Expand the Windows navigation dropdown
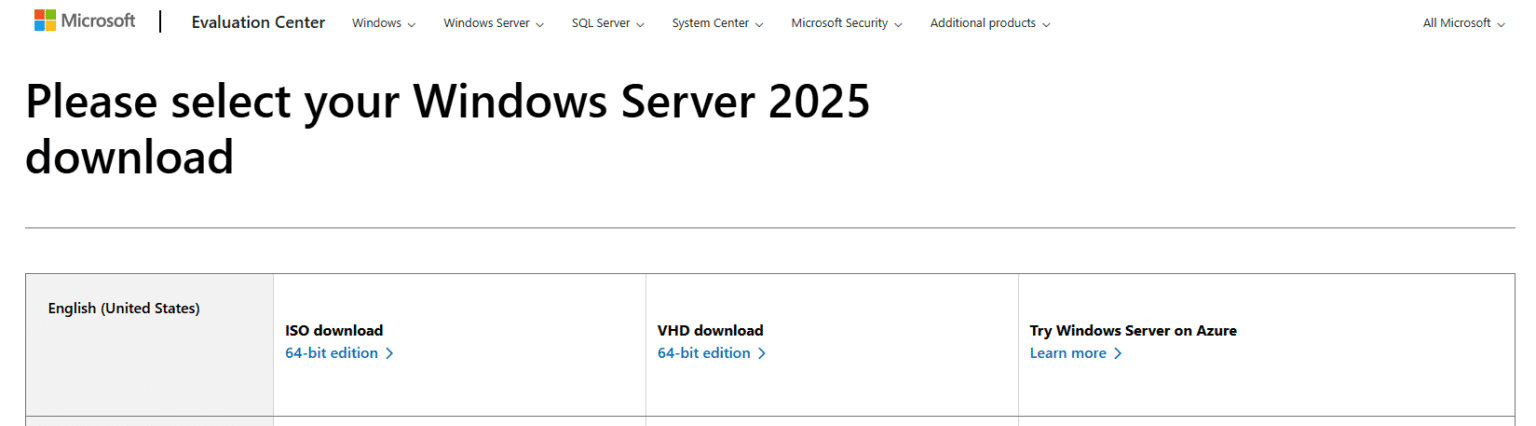 [383, 23]
